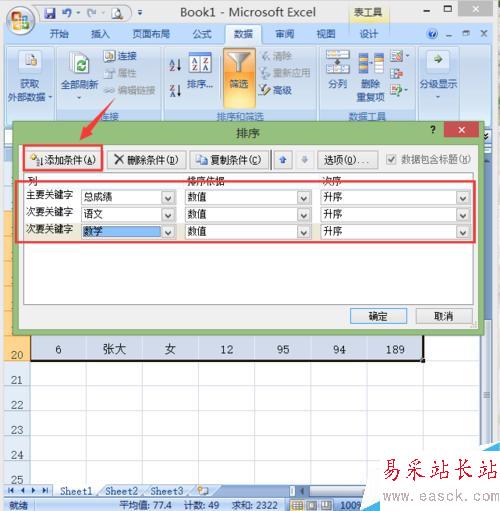Sort descending Z to A icon
The image size is (500, 511).
pyautogui.click(x=175, y=90)
